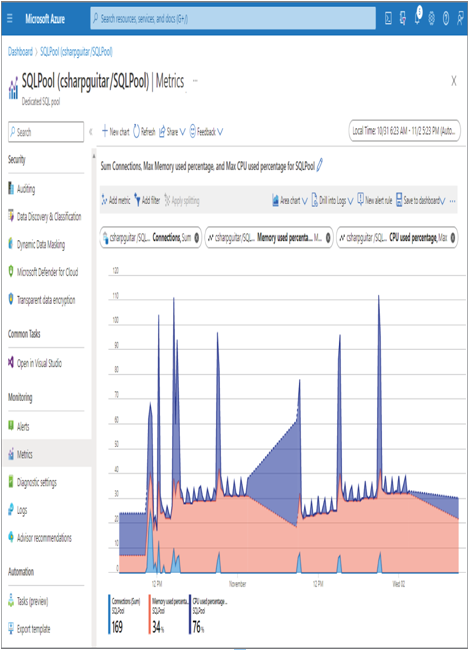Open the ellipsis next to the Metrics title
Image resolution: width=468 pixels, height=650 pixels.
click(x=195, y=80)
